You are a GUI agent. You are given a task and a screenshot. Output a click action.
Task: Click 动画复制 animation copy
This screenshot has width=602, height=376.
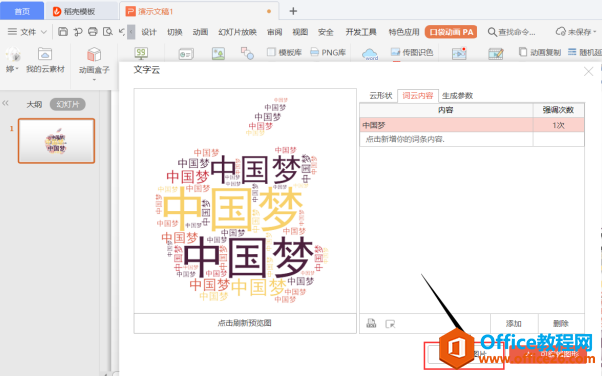coord(540,52)
